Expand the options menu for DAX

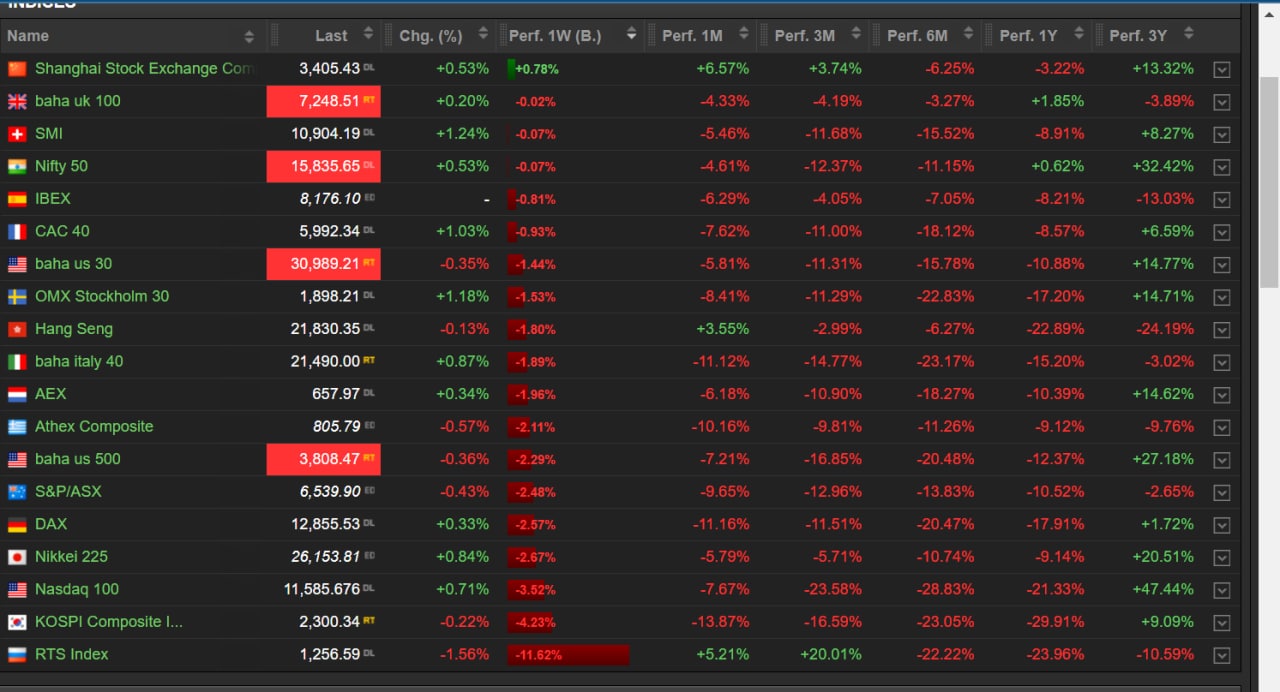[1221, 525]
